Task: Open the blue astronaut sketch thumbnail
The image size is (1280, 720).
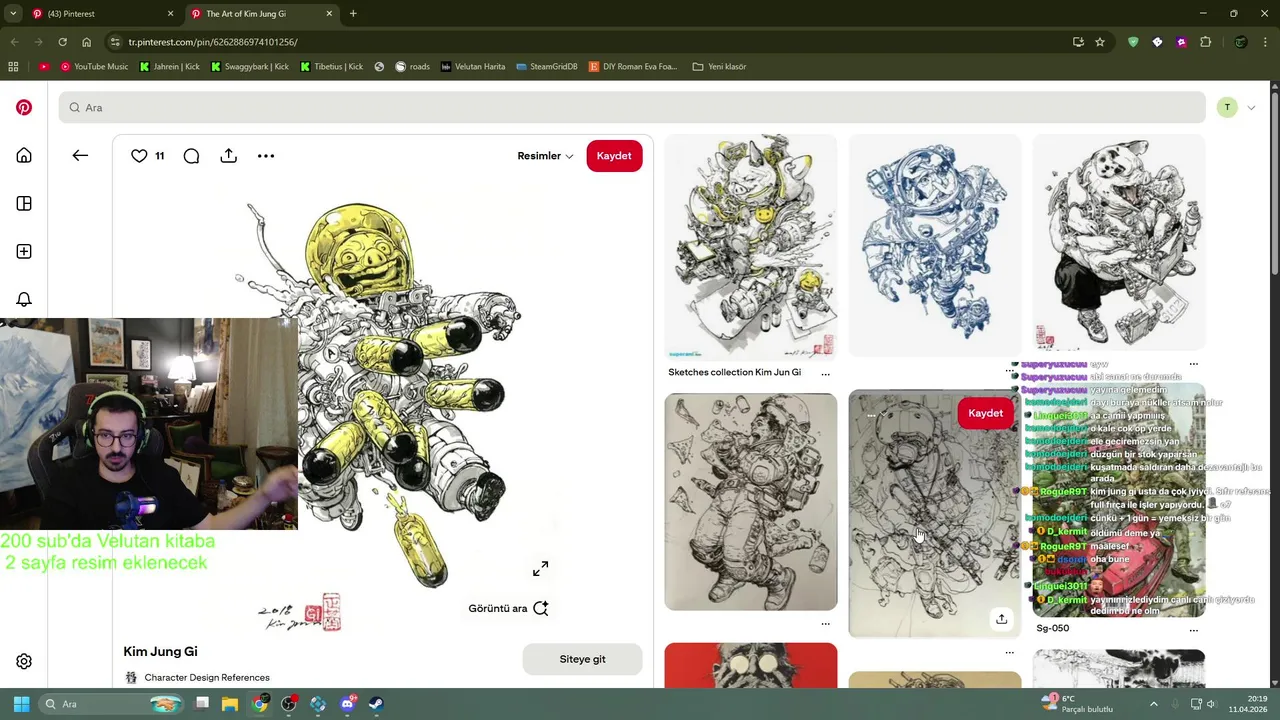Action: pyautogui.click(x=934, y=245)
